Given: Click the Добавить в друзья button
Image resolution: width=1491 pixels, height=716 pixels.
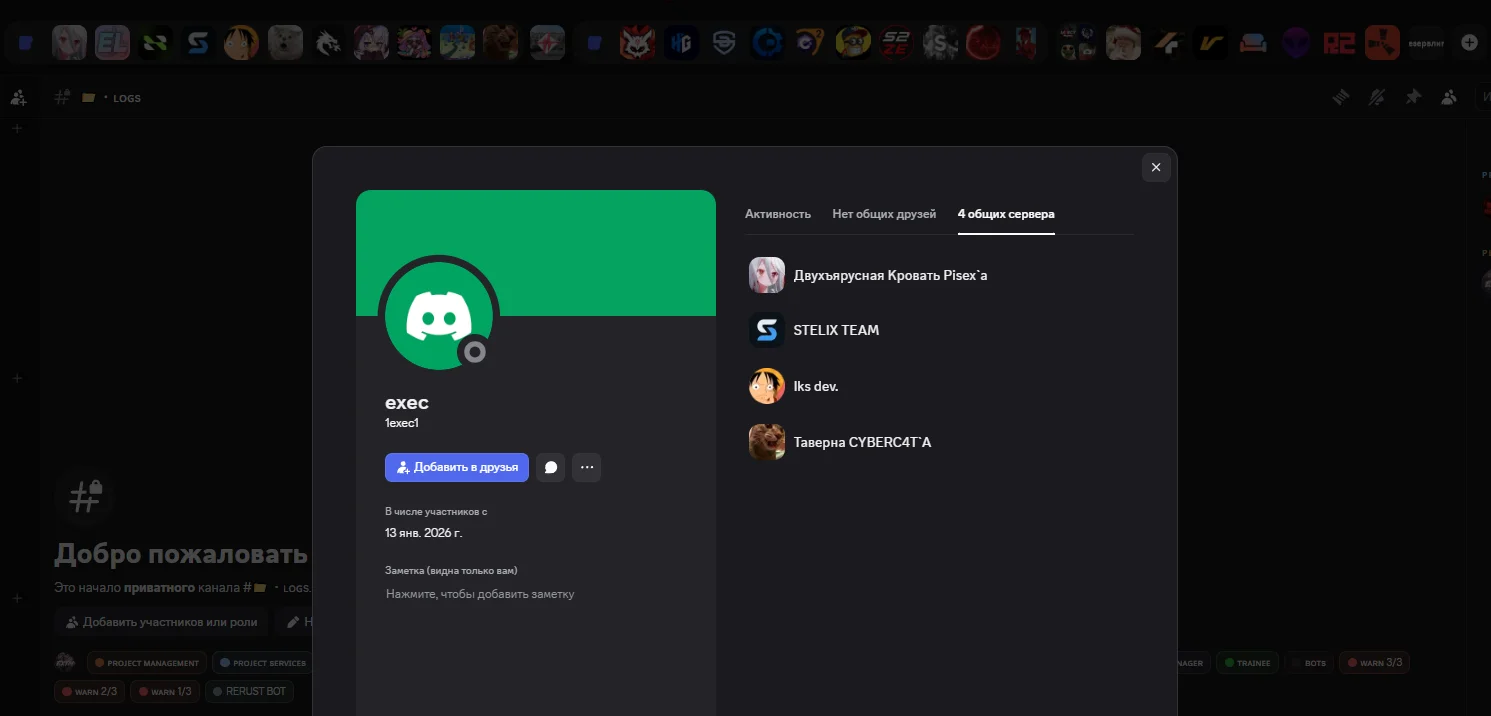Looking at the screenshot, I should 457,467.
